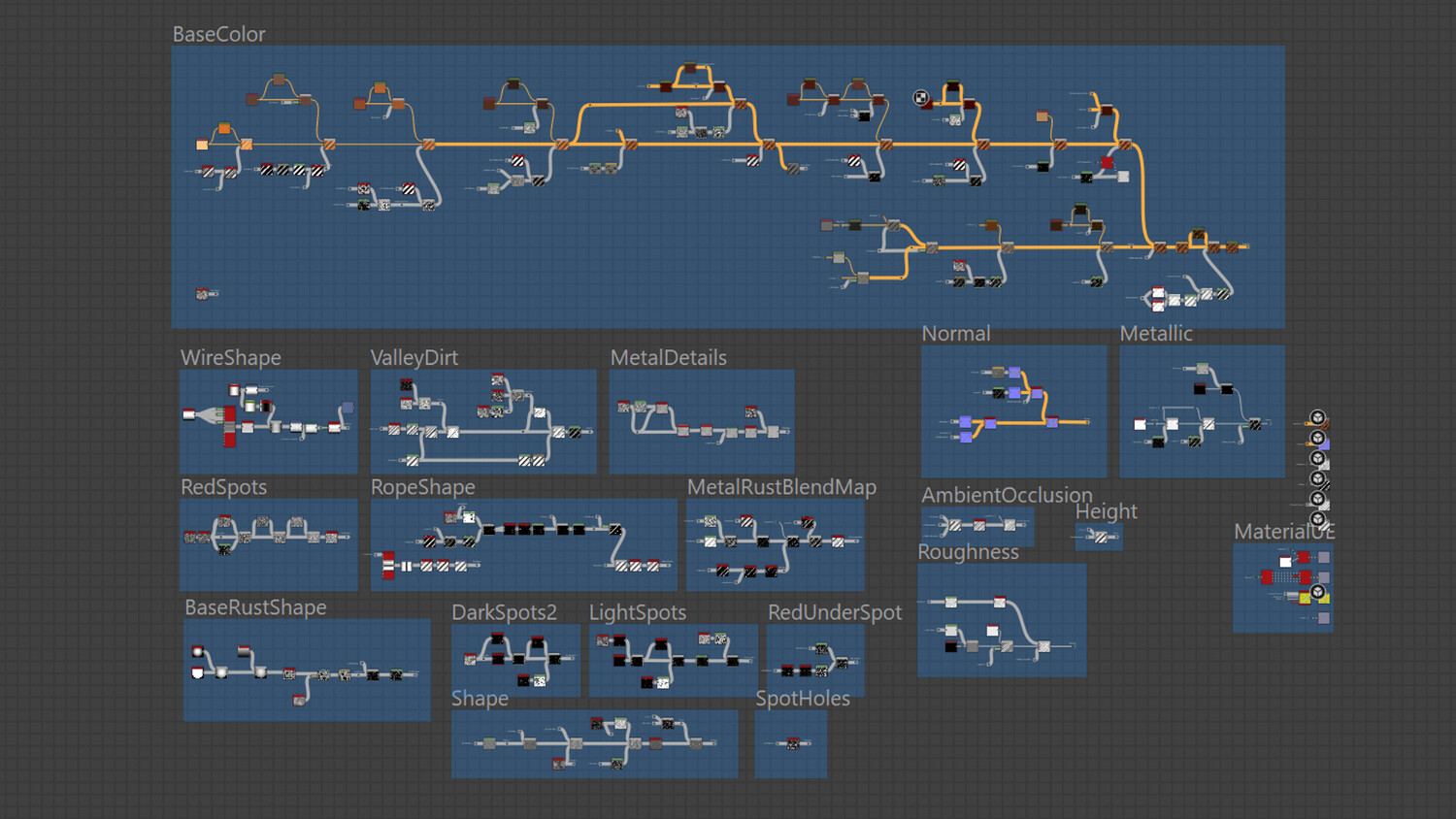This screenshot has height=819, width=1456.
Task: Select the gray funnel-shaped node in WireShape
Action: click(x=209, y=415)
